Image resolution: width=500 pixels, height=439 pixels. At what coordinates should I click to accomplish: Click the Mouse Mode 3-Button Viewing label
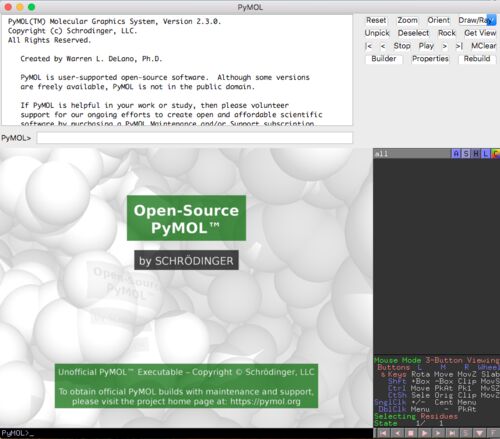point(437,360)
